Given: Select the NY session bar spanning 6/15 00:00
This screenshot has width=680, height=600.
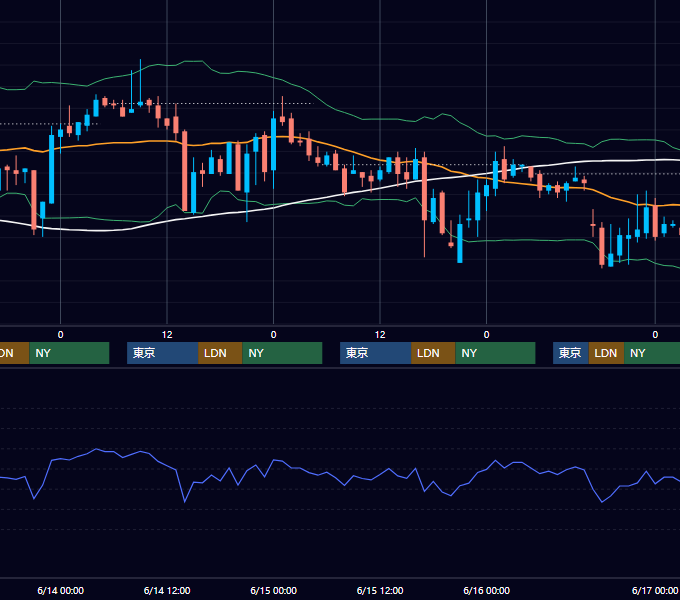Looking at the screenshot, I should (x=282, y=353).
